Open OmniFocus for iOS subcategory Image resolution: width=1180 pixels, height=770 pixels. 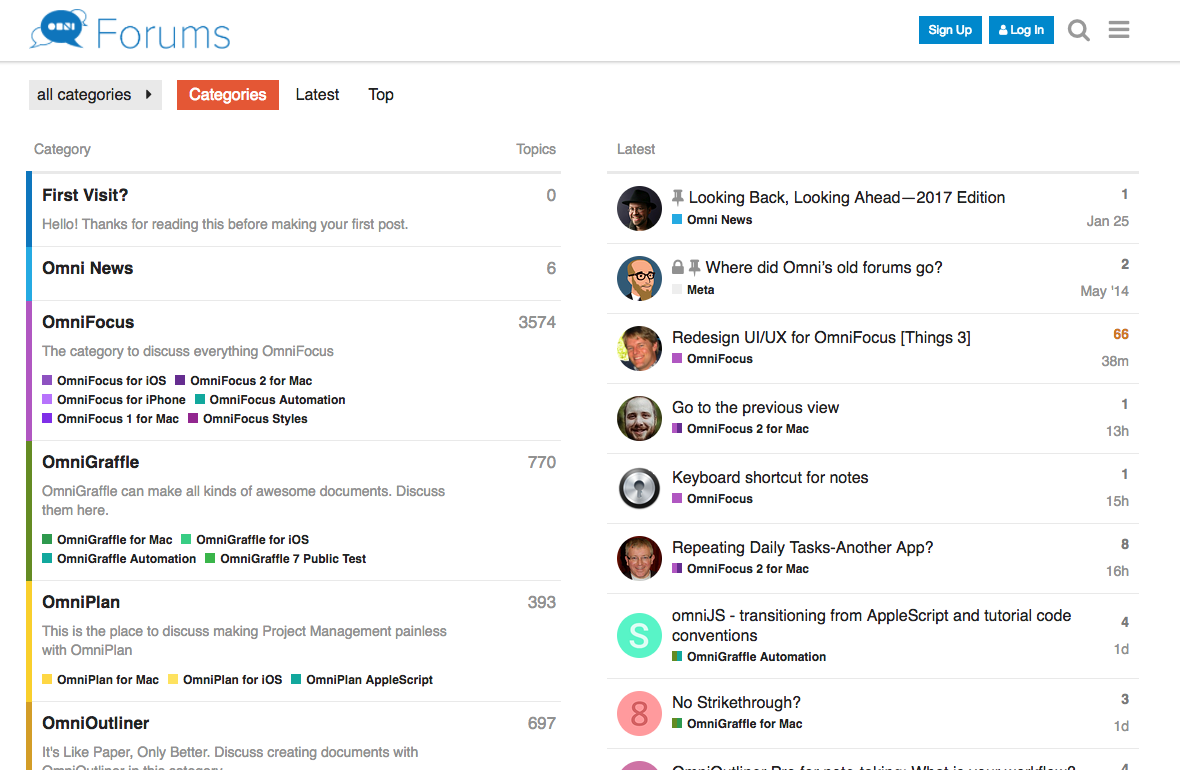click(x=104, y=381)
